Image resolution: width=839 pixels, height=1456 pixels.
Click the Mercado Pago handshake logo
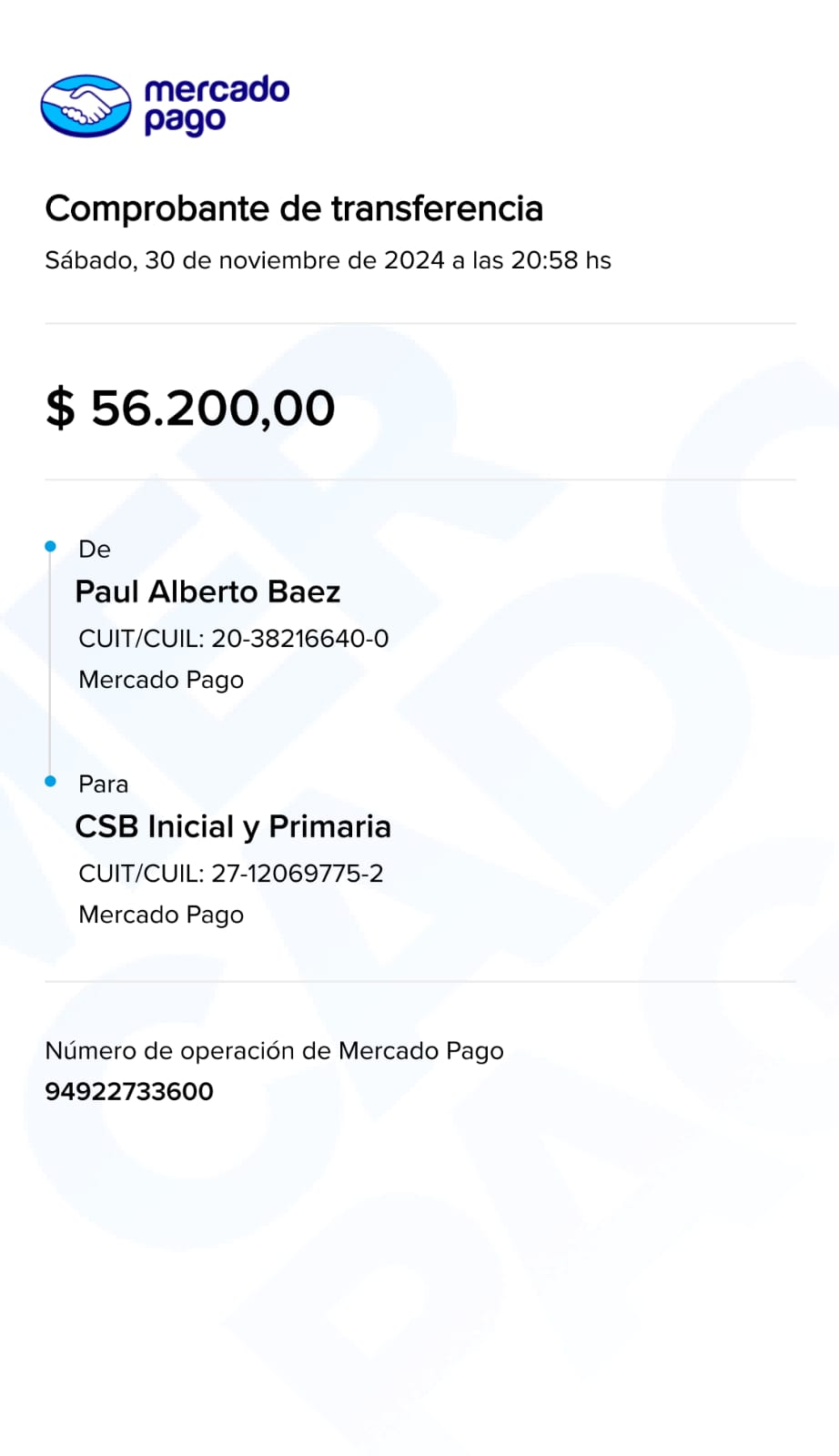(86, 106)
